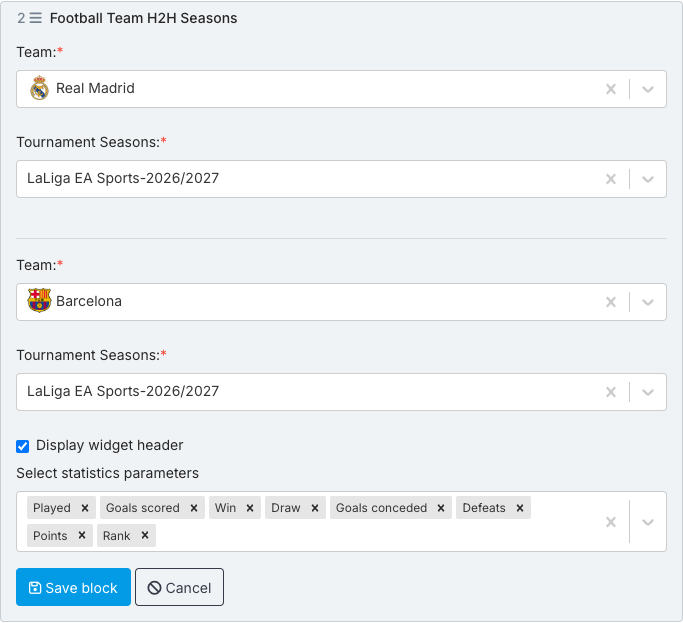This screenshot has height=623, width=683.
Task: Click the Barcelona team input field
Action: tap(342, 302)
